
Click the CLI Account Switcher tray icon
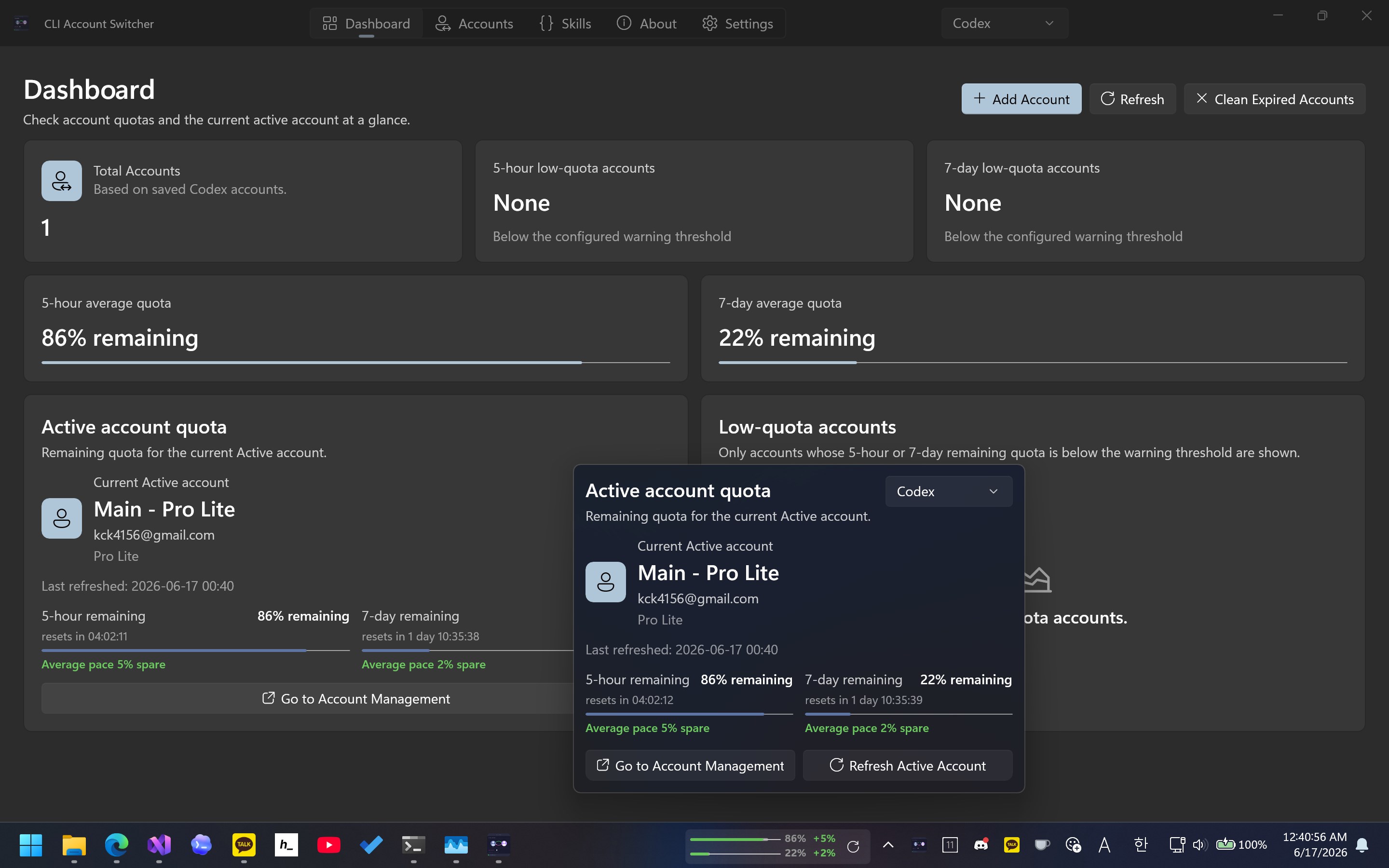[x=919, y=844]
